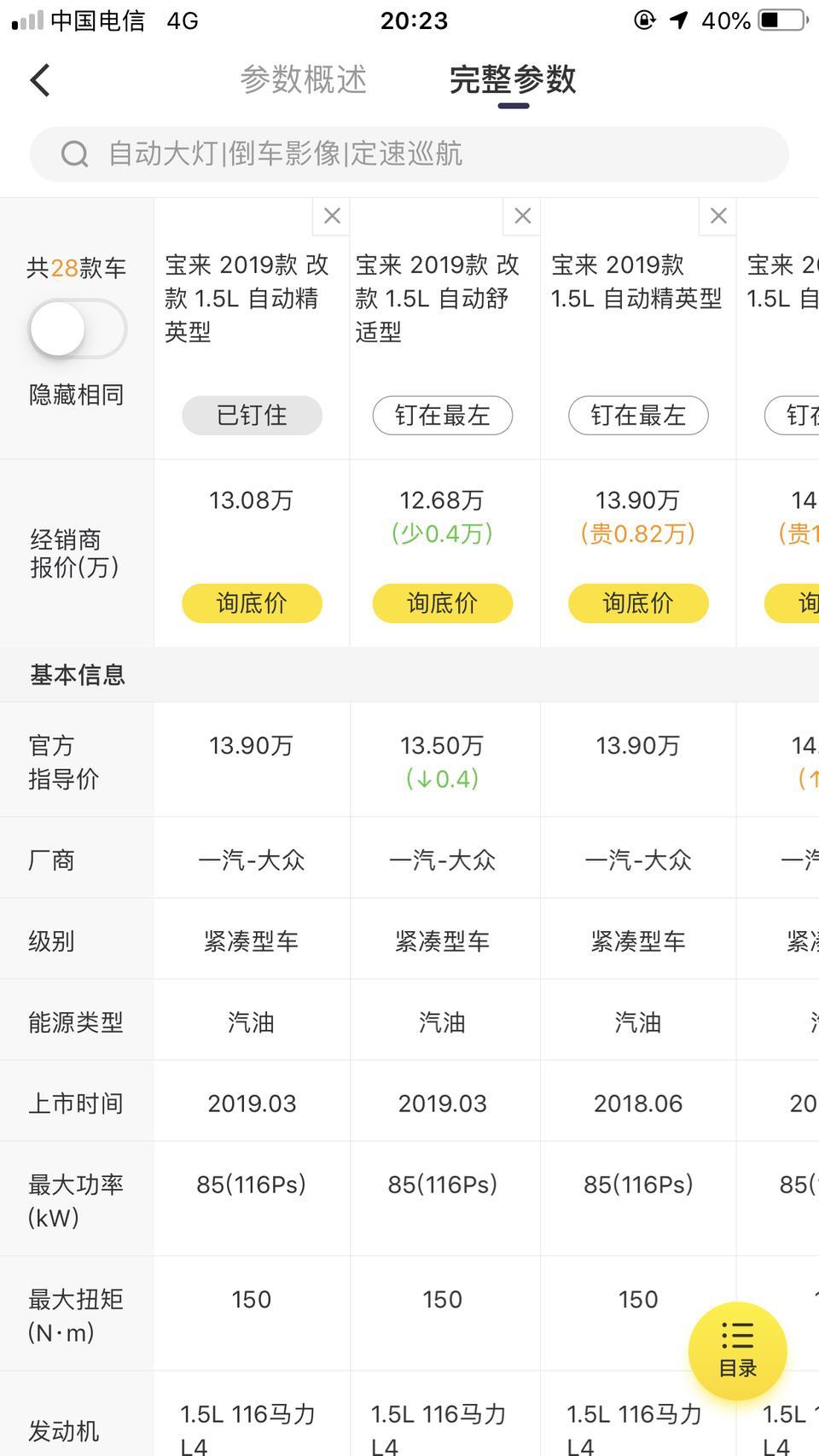
Task: Remove the 宝来 2019款 1.5L 自动精英型 column
Action: click(x=718, y=216)
